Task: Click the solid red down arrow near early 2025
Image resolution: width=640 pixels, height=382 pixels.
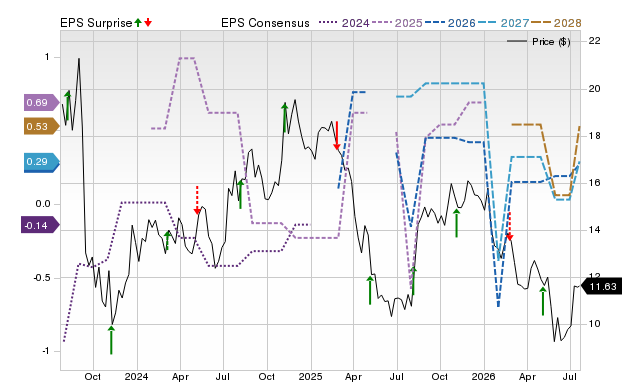Action: pyautogui.click(x=337, y=135)
